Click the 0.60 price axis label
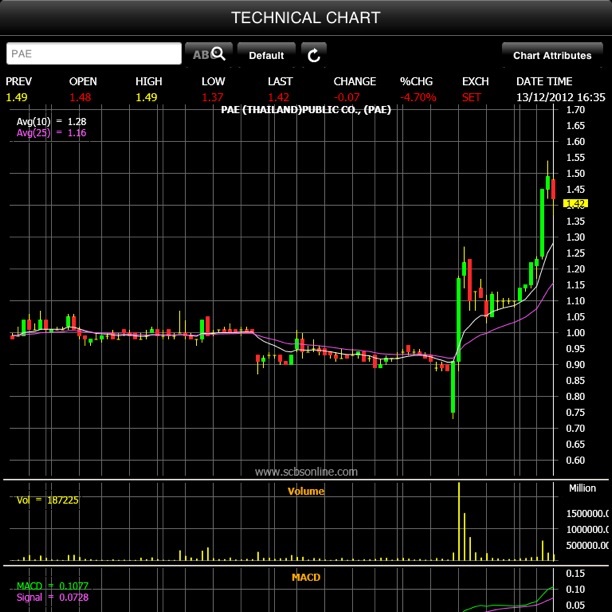The width and height of the screenshot is (612, 612). pos(575,460)
